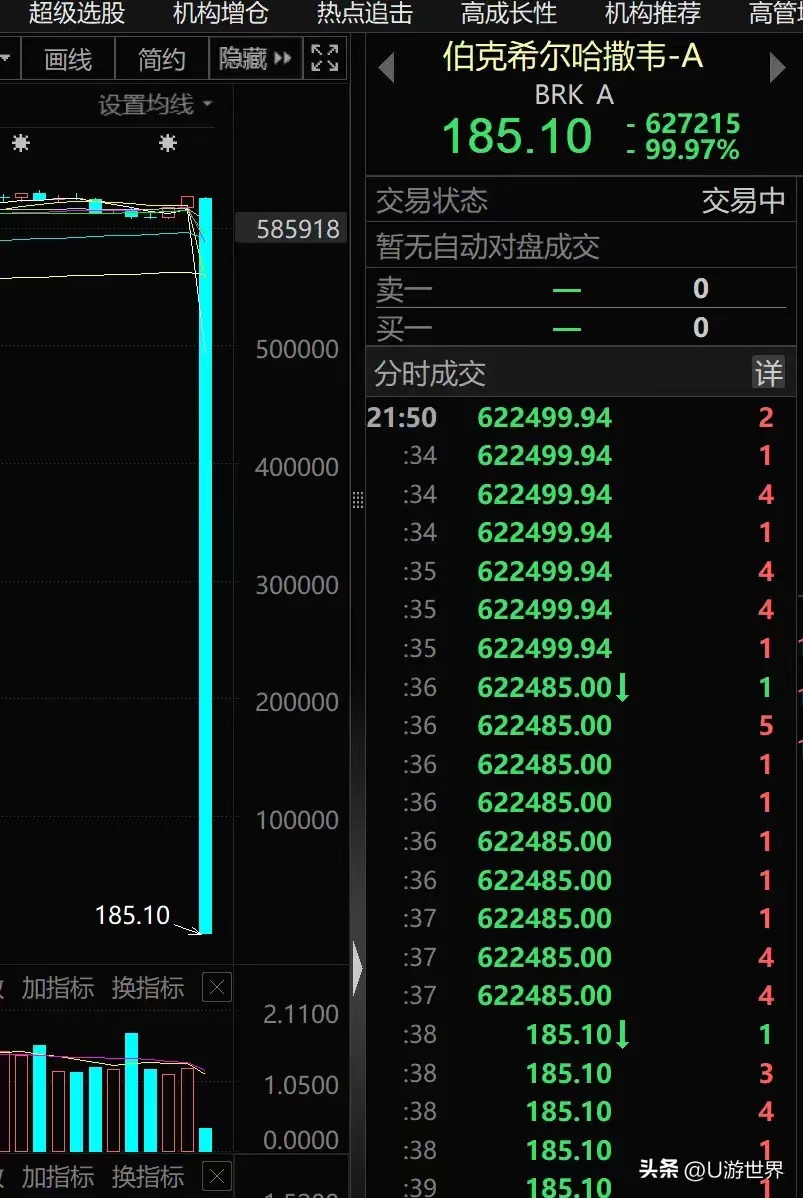Go to next stock with right arrow
Screen dimensions: 803x1198
coord(777,68)
